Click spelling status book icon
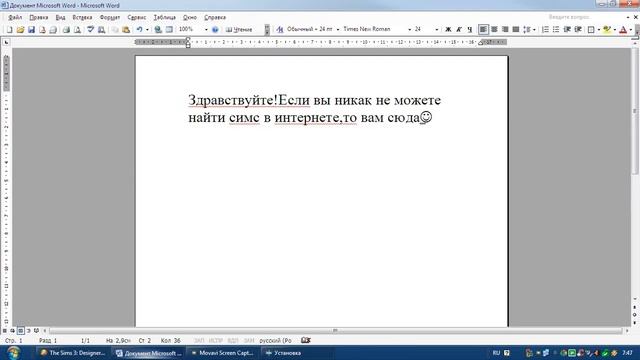Screen dimensions: 640x360 coord(306,340)
